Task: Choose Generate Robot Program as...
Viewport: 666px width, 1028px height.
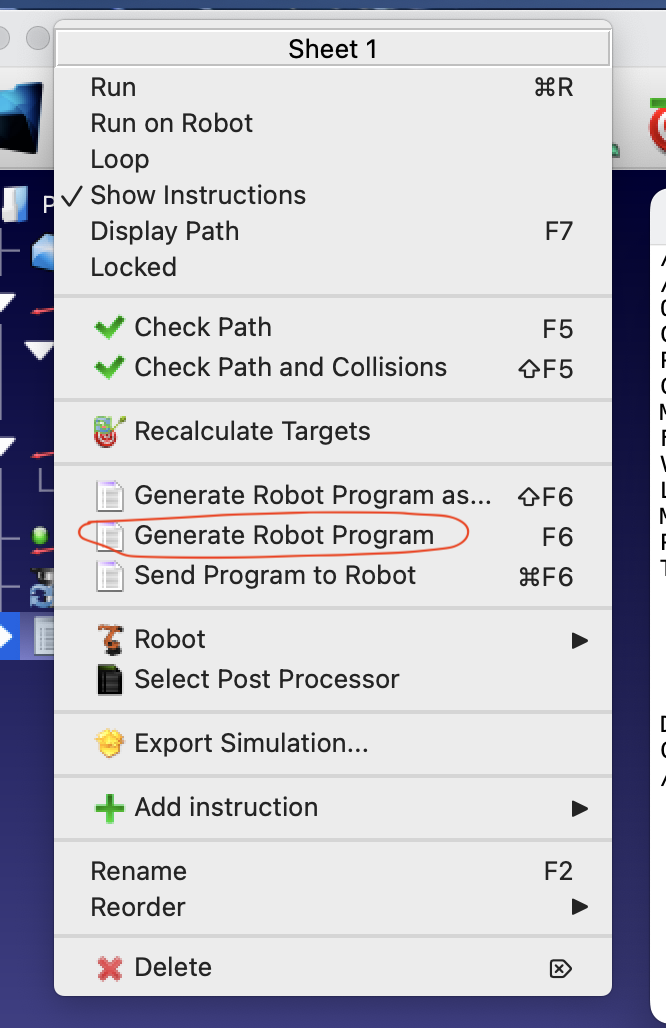Action: tap(312, 495)
